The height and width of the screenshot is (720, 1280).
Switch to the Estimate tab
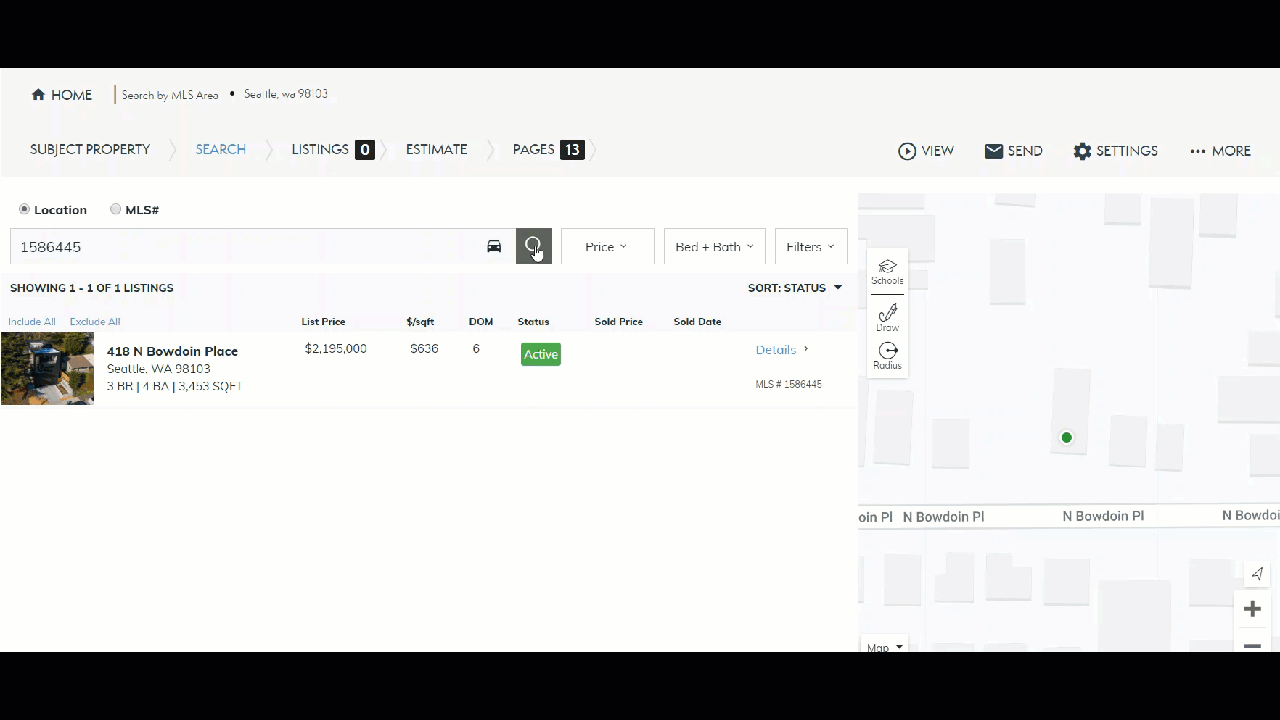(436, 149)
